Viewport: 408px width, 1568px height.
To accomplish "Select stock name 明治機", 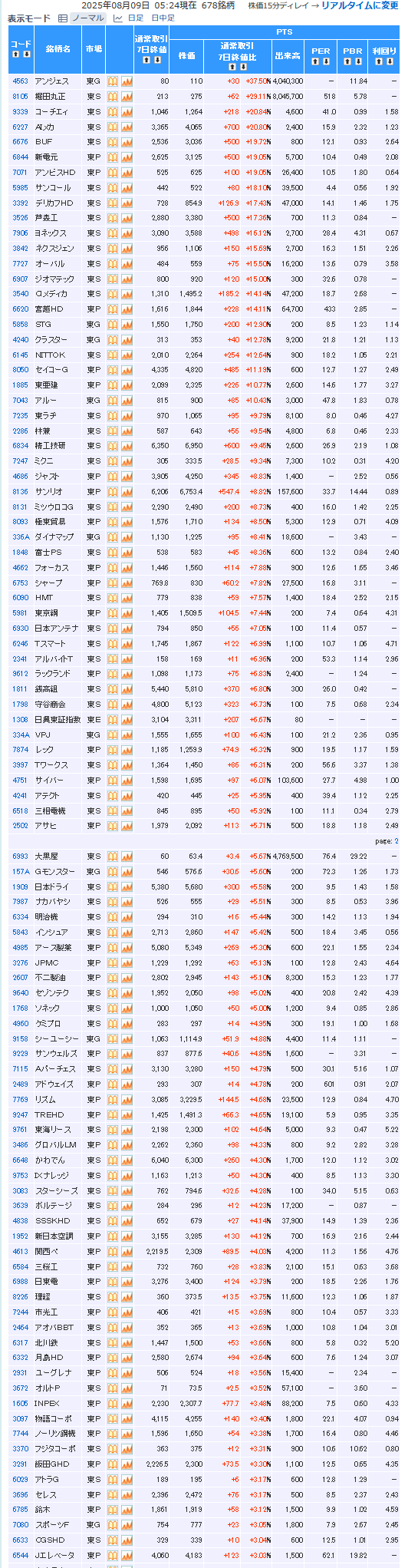I will pos(46,917).
